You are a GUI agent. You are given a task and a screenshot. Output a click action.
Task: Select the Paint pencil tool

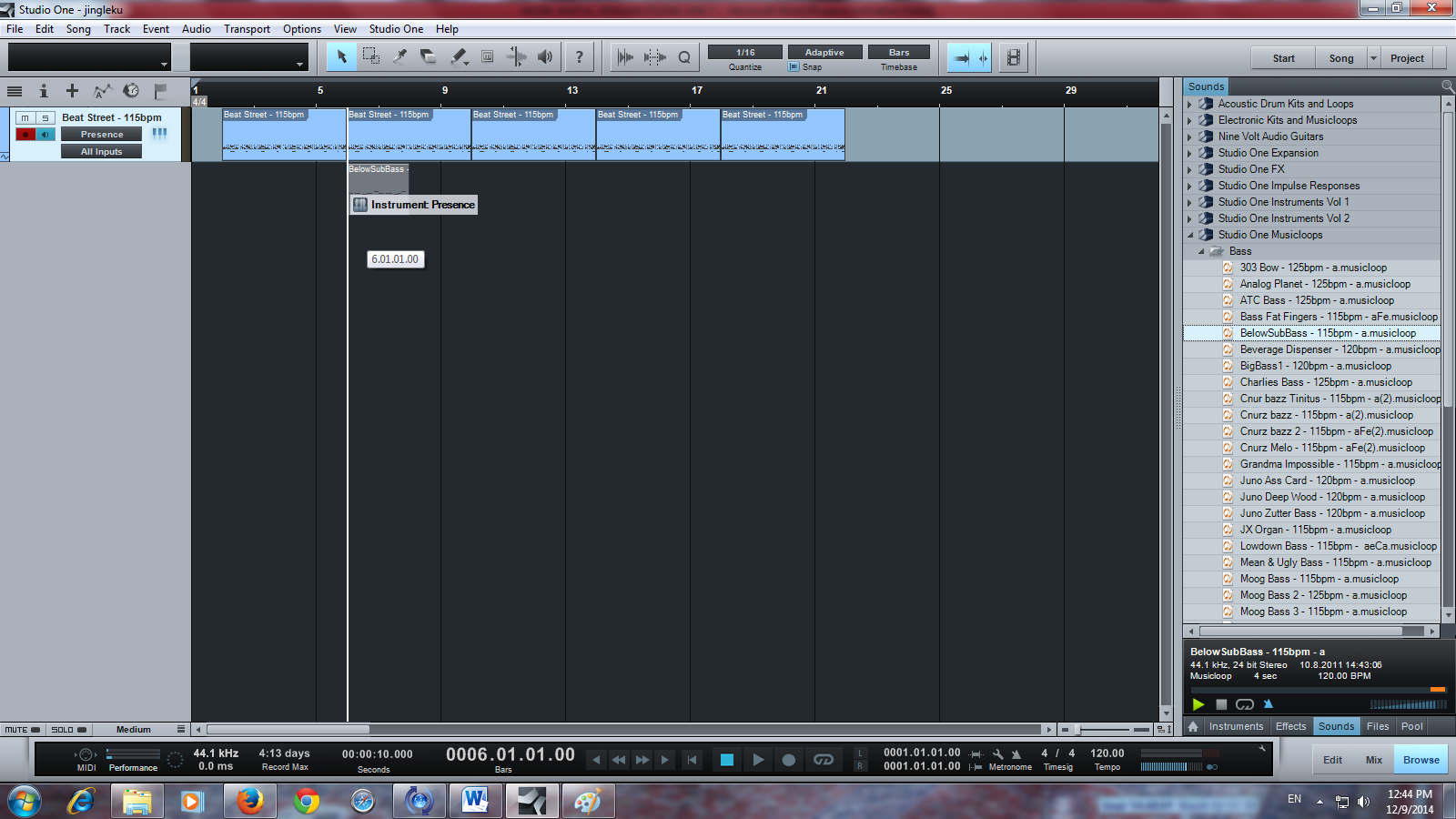click(459, 57)
